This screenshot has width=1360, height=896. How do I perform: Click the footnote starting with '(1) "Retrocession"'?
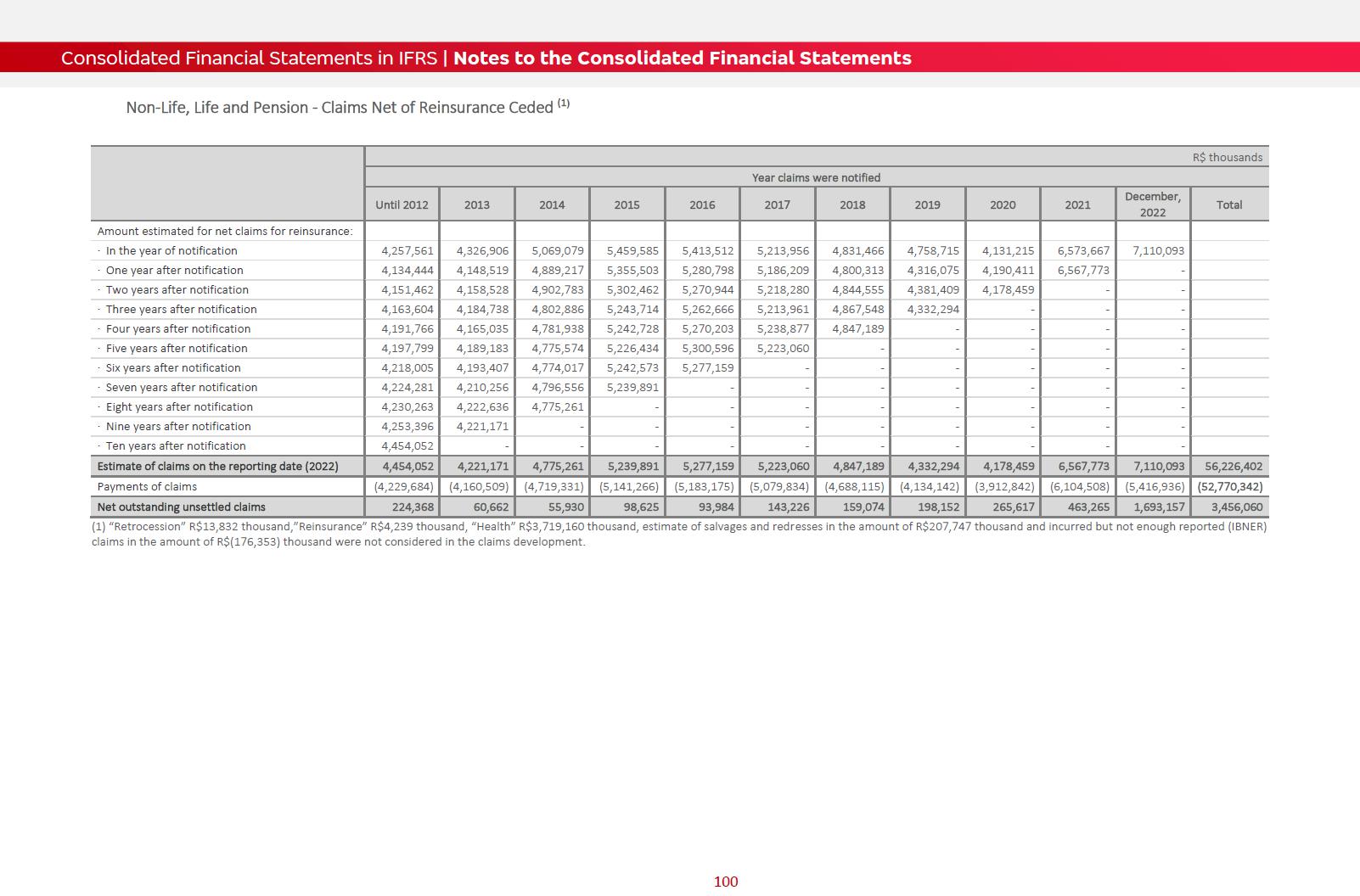click(x=679, y=534)
